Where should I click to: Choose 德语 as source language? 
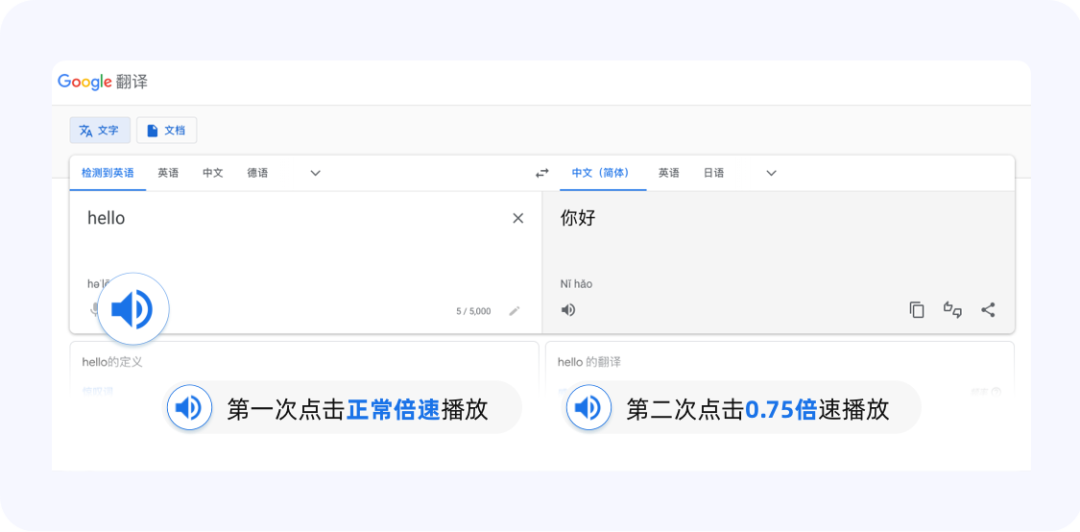[x=257, y=173]
